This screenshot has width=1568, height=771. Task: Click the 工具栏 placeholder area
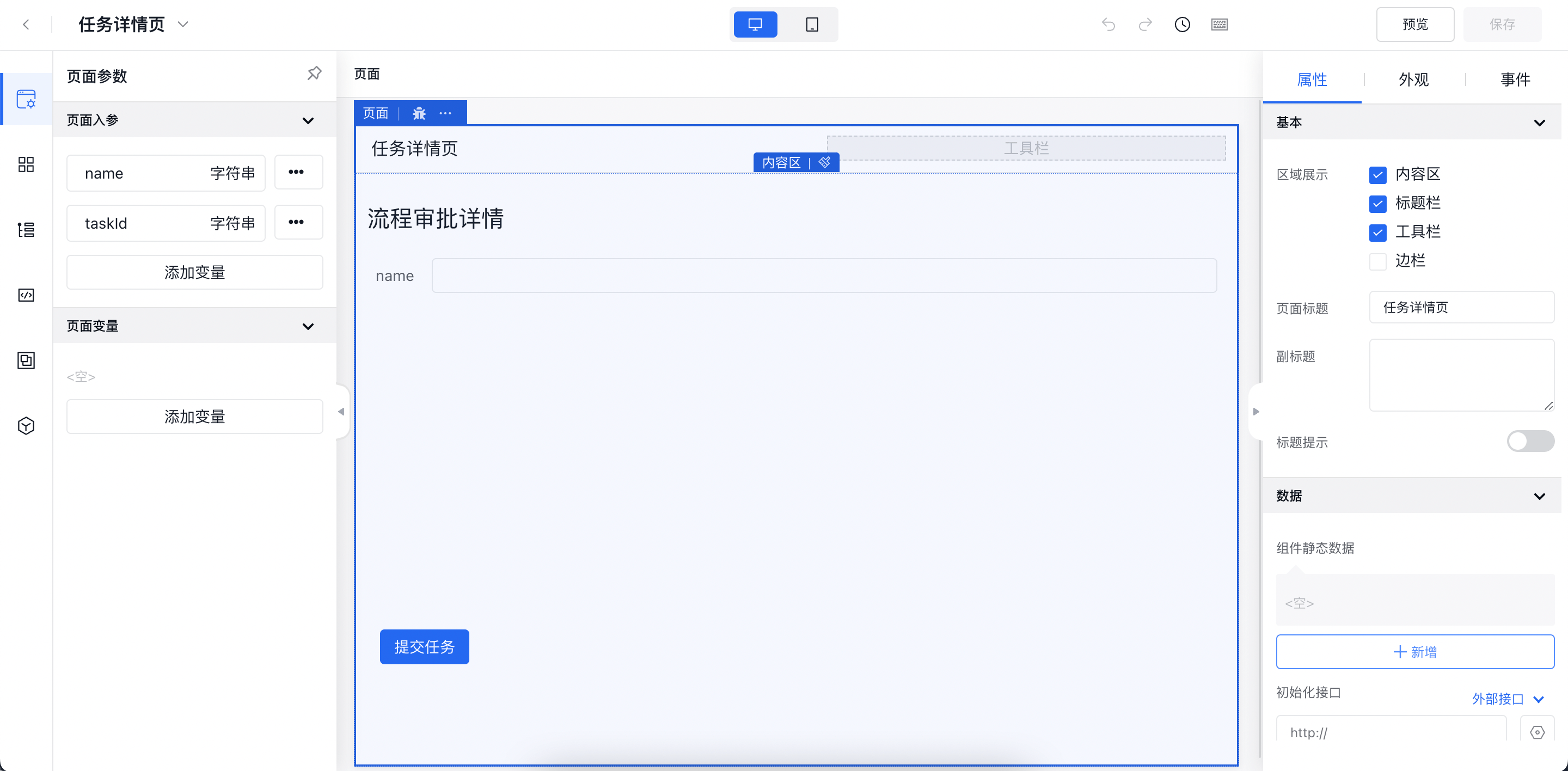pos(1026,148)
